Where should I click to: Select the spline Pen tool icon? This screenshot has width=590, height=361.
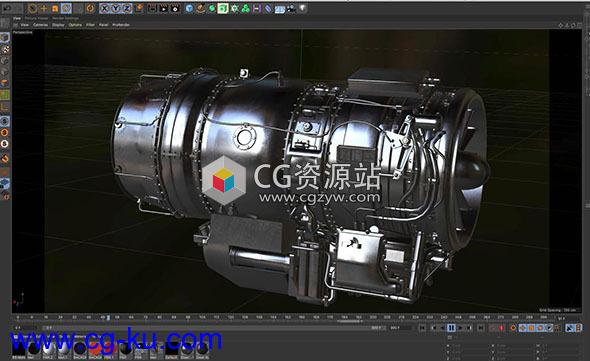click(201, 8)
